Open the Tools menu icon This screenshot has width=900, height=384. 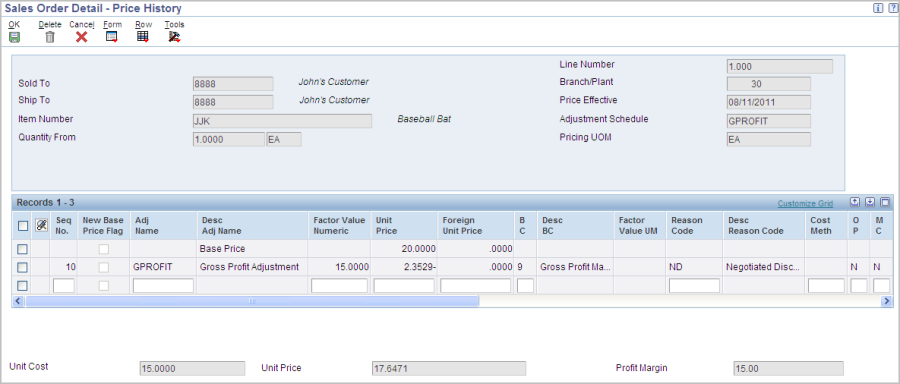[174, 37]
